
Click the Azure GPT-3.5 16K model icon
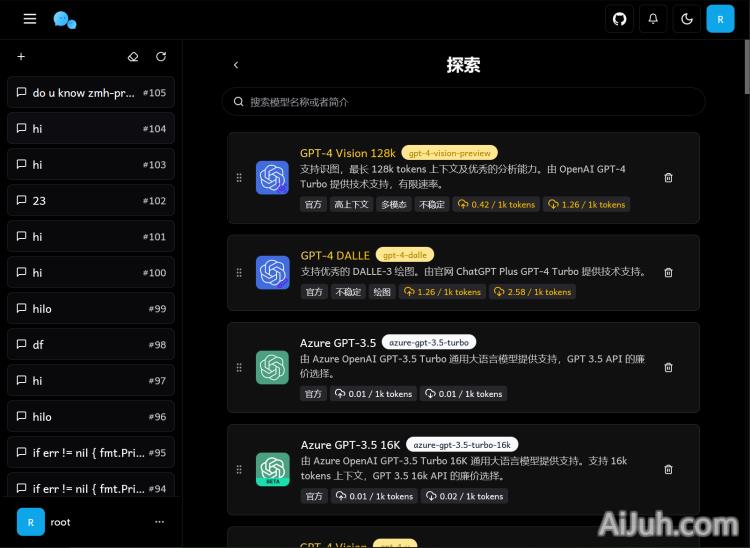pos(272,469)
